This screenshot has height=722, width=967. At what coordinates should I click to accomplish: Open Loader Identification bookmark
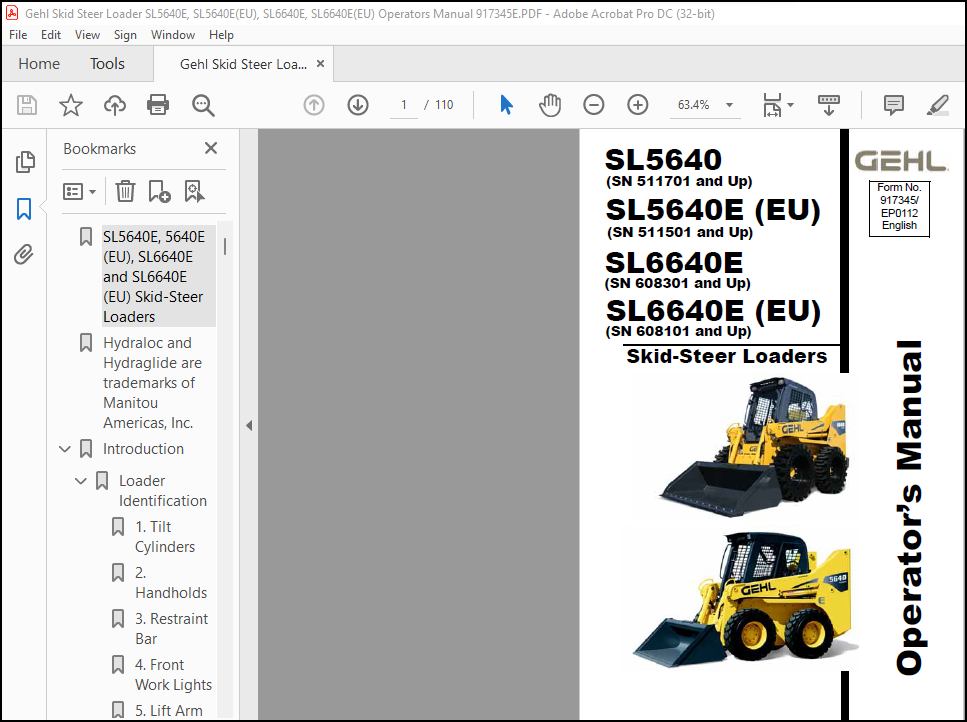click(163, 491)
